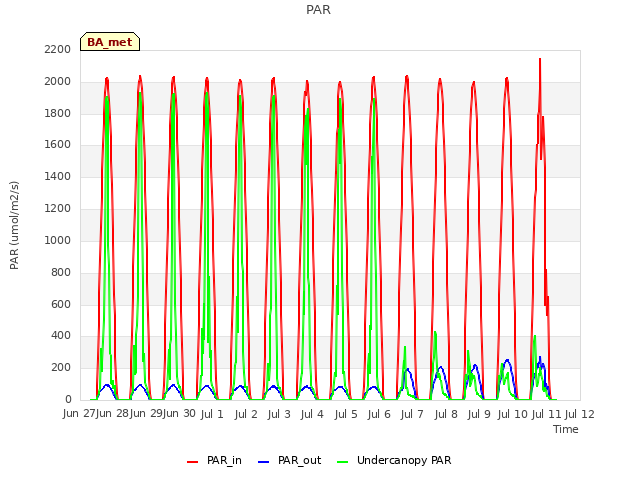This screenshot has width=640, height=480.
Task: Click the tallest red PAR_in spike on Jul 11
Action: click(x=540, y=60)
